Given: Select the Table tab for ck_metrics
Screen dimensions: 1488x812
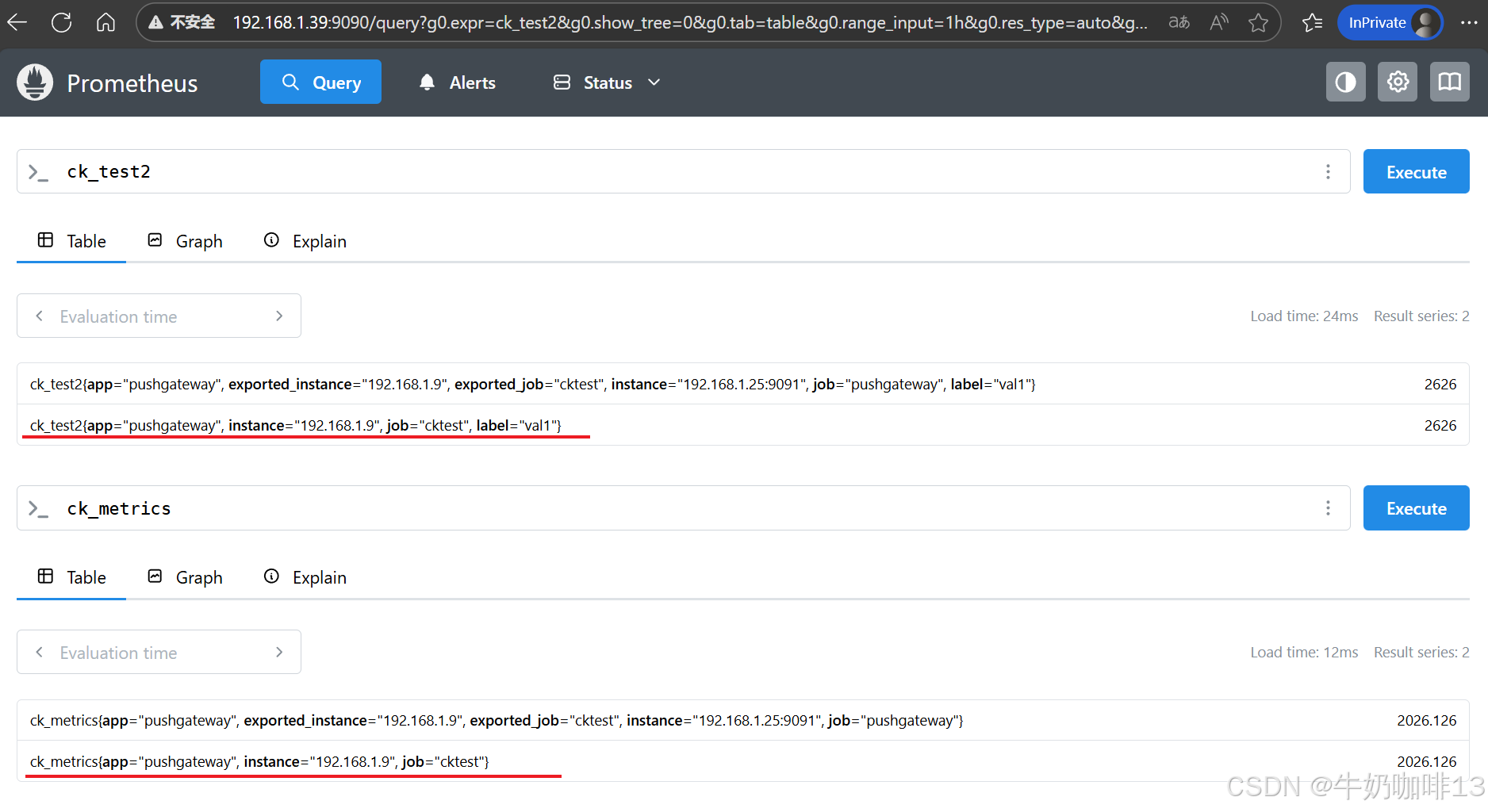Looking at the screenshot, I should [71, 577].
